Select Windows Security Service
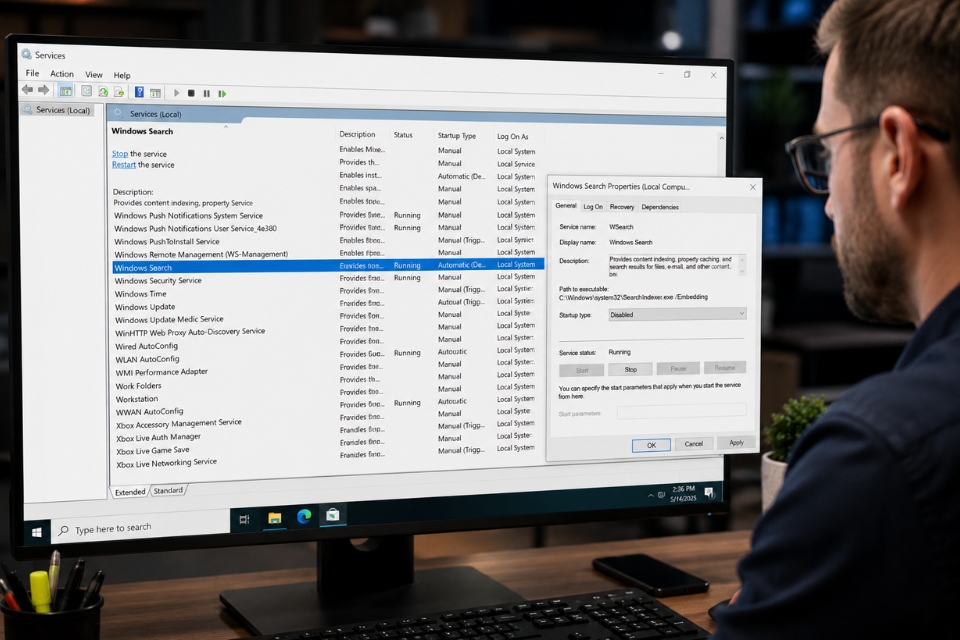Viewport: 960px width, 640px height. pyautogui.click(x=158, y=280)
